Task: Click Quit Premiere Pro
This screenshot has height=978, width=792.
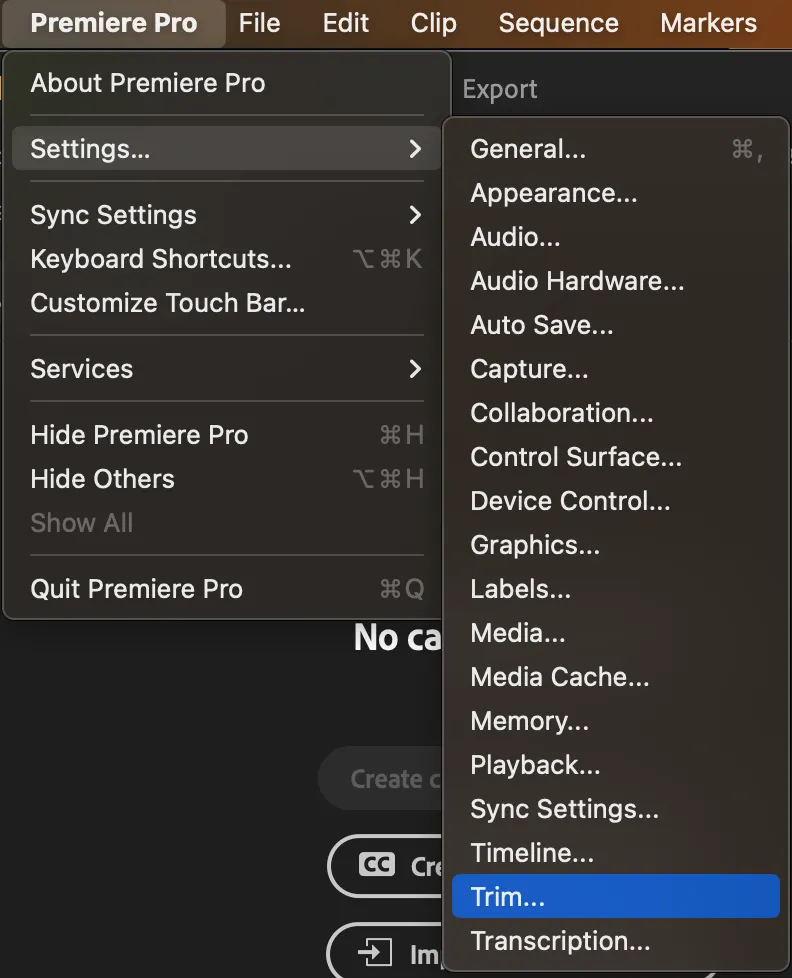Action: pyautogui.click(x=226, y=589)
